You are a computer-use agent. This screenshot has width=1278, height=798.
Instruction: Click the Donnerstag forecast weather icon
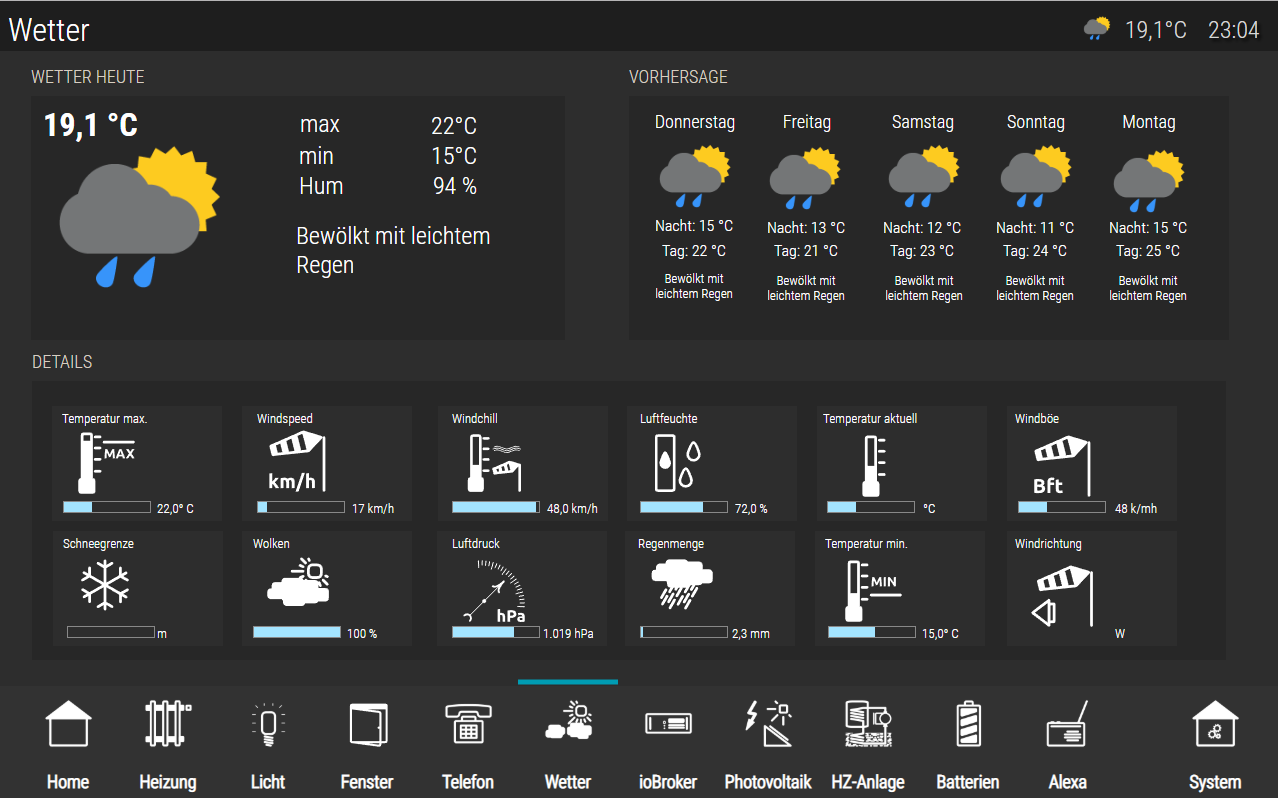(x=694, y=177)
